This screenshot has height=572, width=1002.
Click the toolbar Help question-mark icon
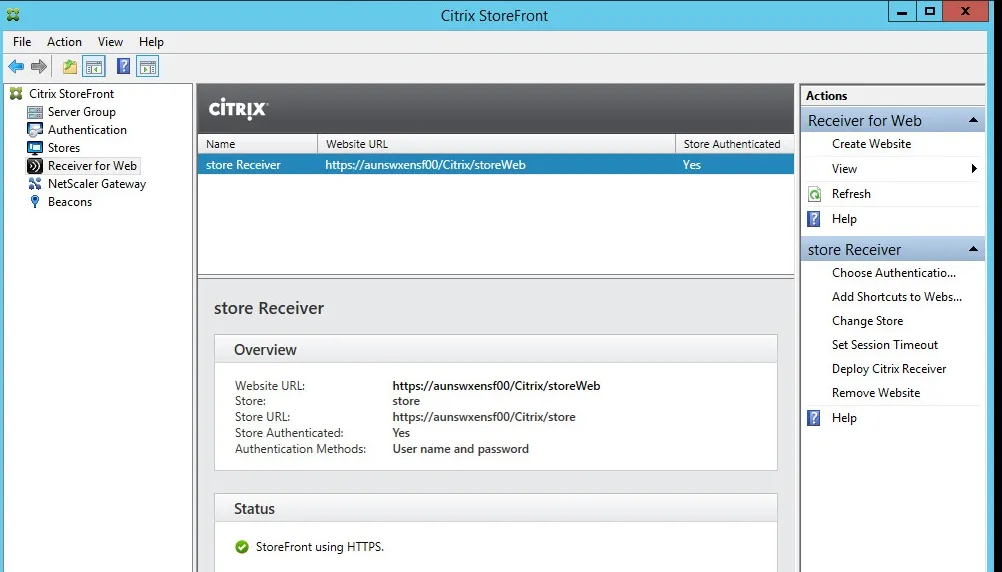(x=123, y=66)
